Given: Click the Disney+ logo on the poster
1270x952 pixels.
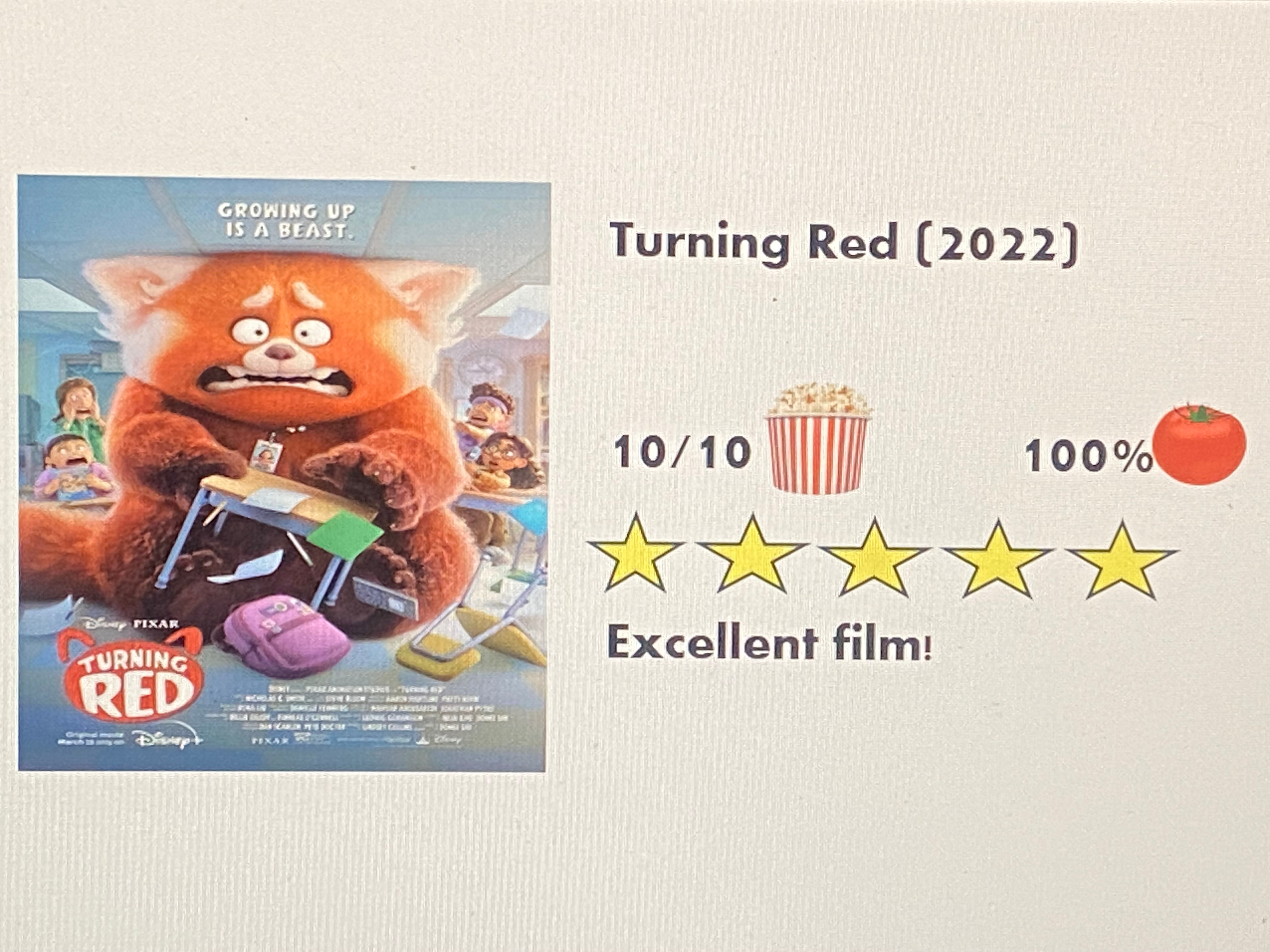Looking at the screenshot, I should tap(169, 740).
